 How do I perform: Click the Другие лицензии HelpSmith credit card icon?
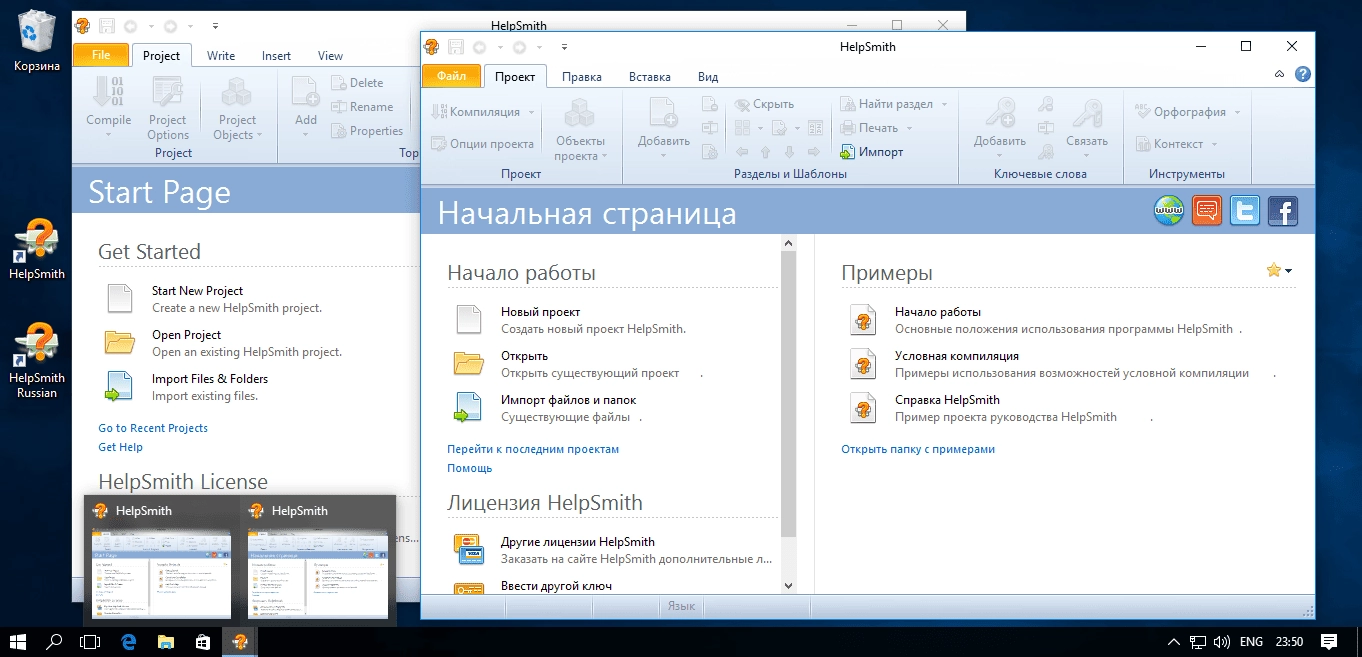(469, 549)
